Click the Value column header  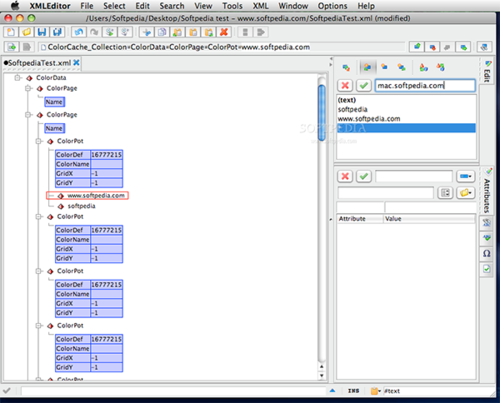coord(430,219)
